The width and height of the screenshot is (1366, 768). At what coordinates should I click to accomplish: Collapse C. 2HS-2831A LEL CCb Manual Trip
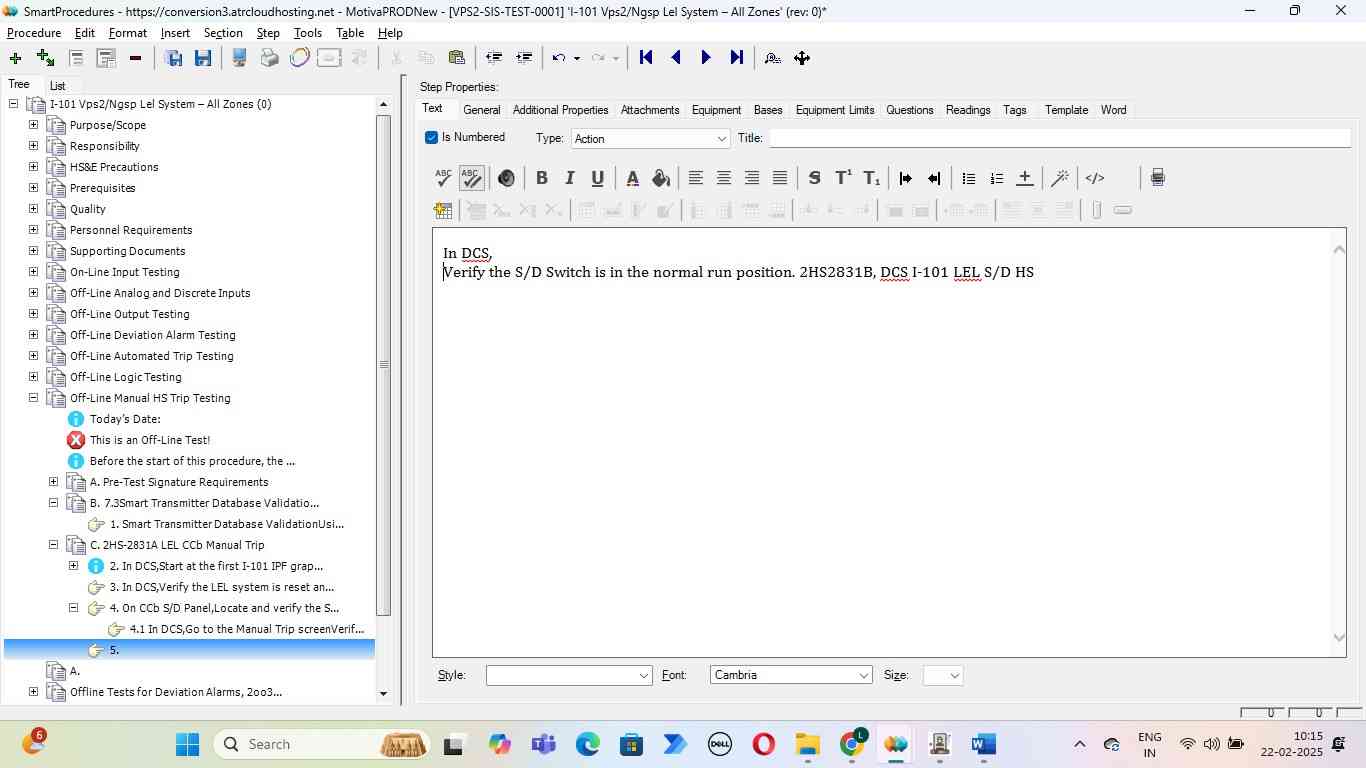click(53, 545)
